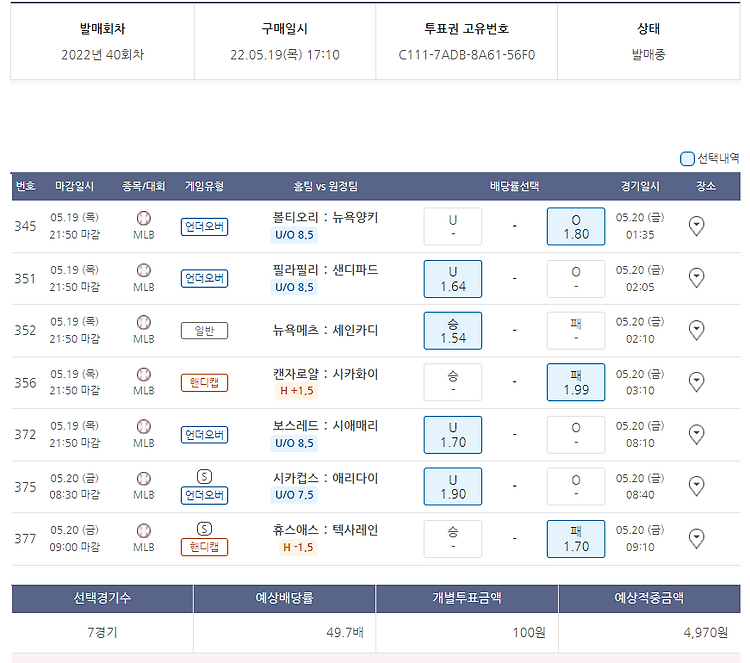Image resolution: width=750 pixels, height=663 pixels.
Task: Click baseball icon in match 345 row
Action: 143,218
